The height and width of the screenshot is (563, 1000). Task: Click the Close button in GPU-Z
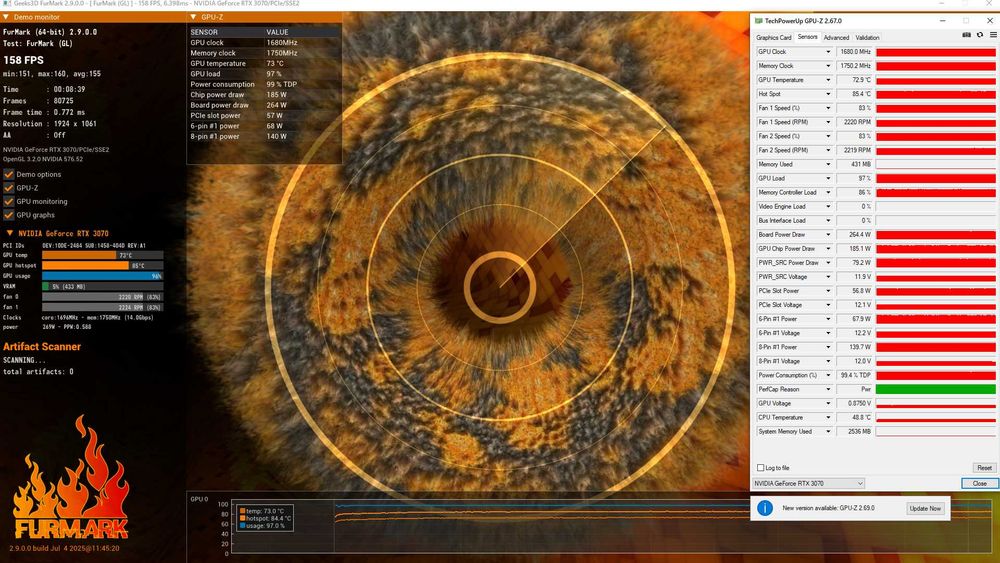980,483
